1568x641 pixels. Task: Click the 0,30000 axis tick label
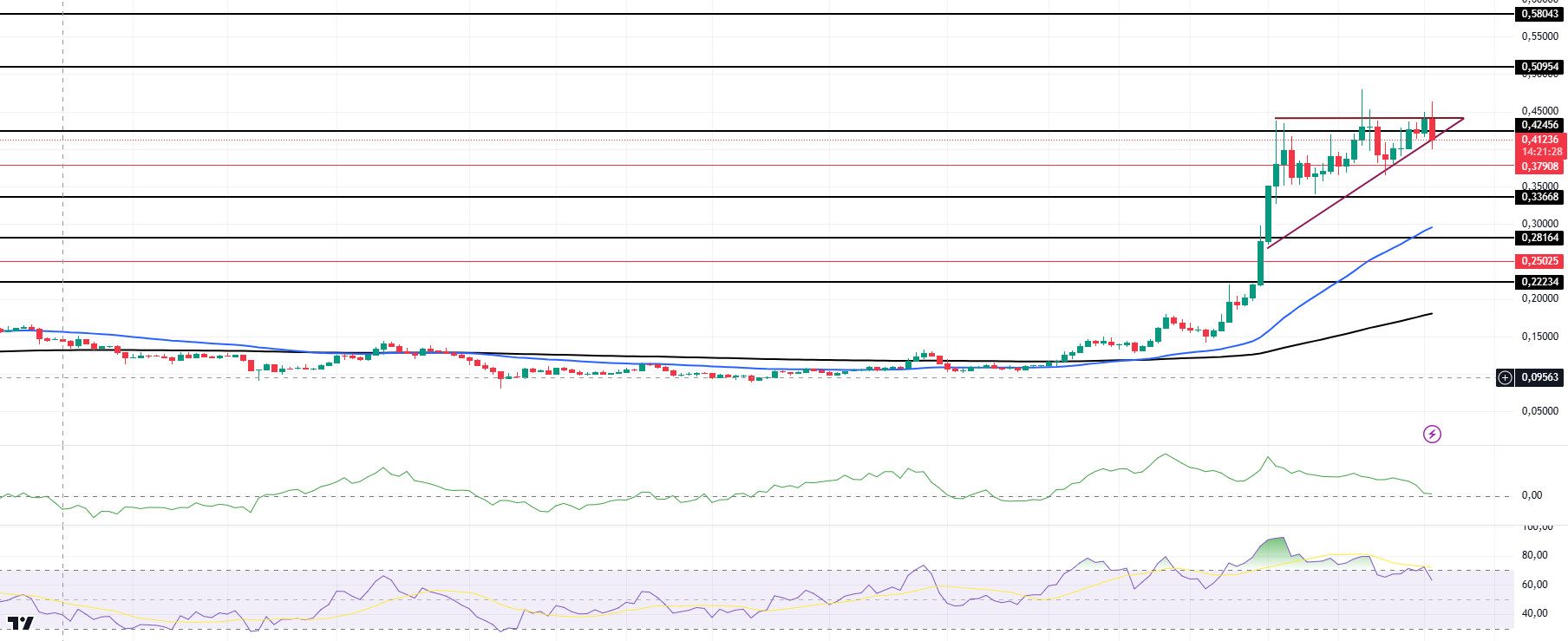point(1539,224)
